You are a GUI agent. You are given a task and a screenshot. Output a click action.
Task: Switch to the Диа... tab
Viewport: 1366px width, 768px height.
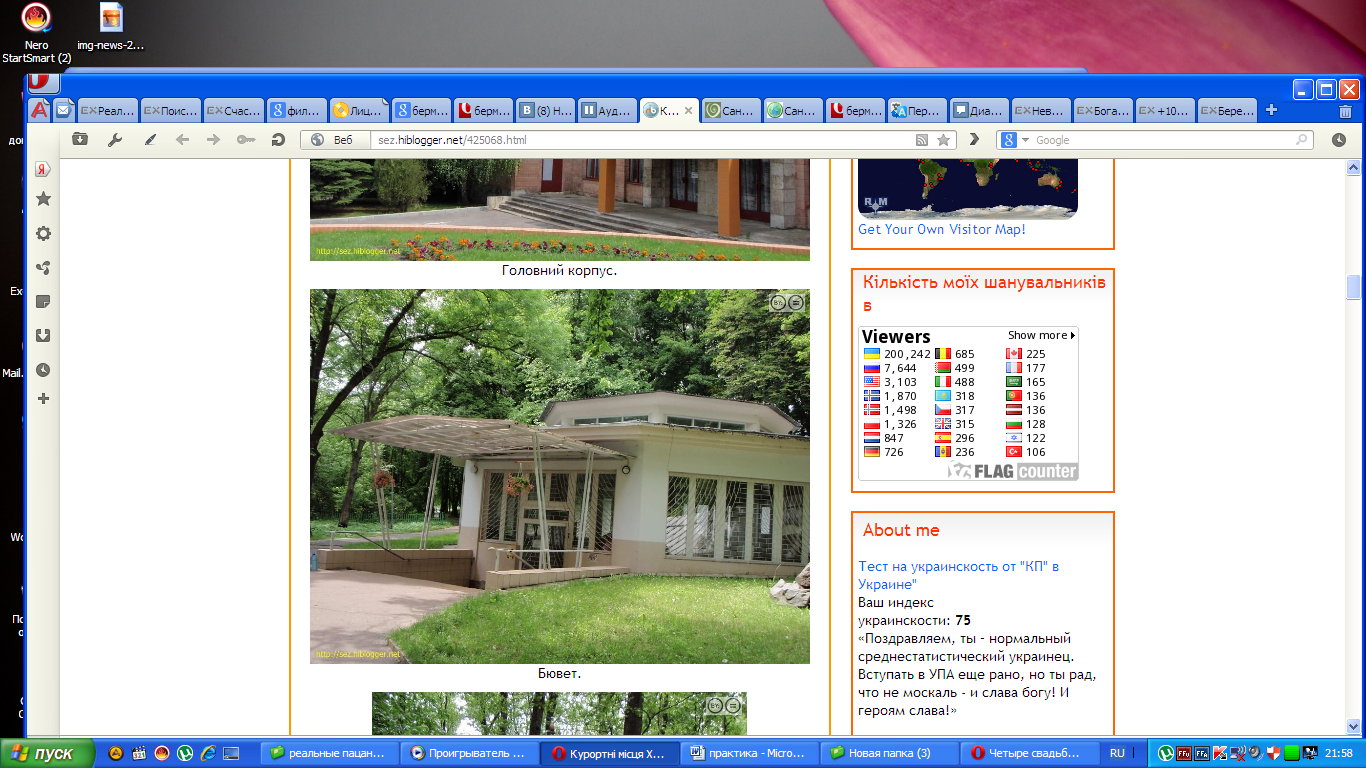click(979, 111)
